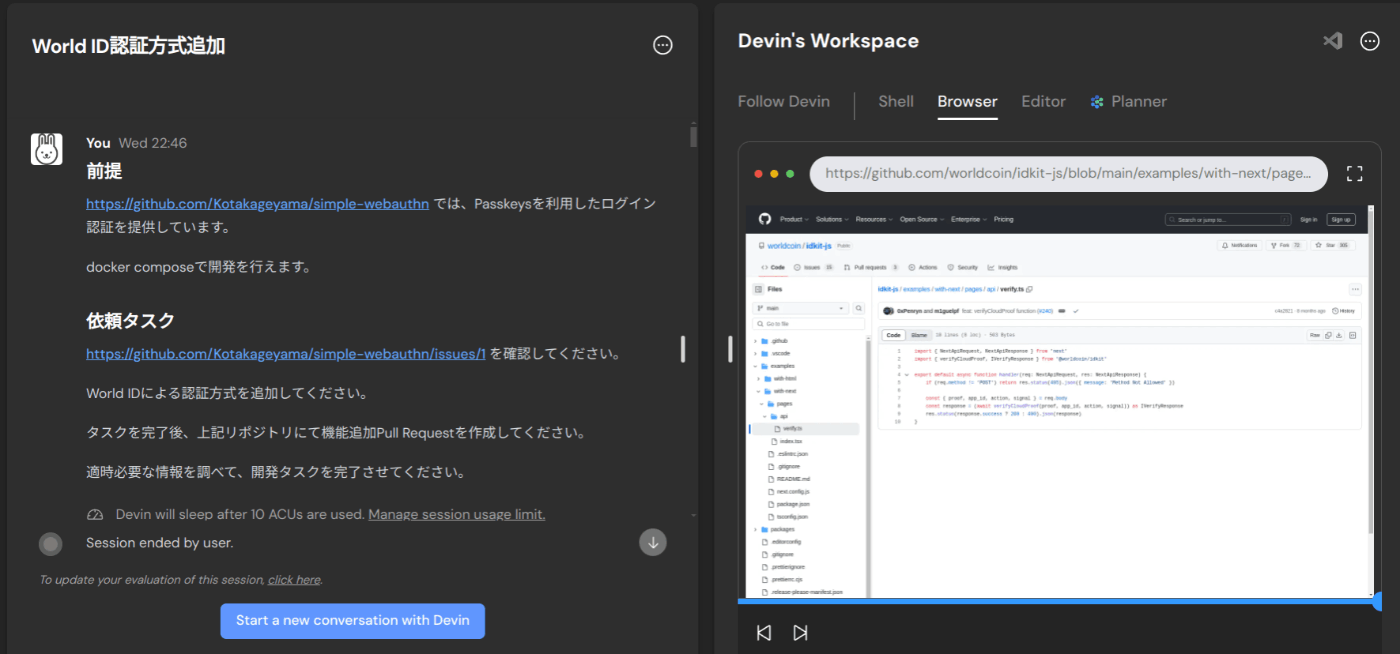Open README.md in file tree
This screenshot has width=1400, height=654.
(793, 479)
